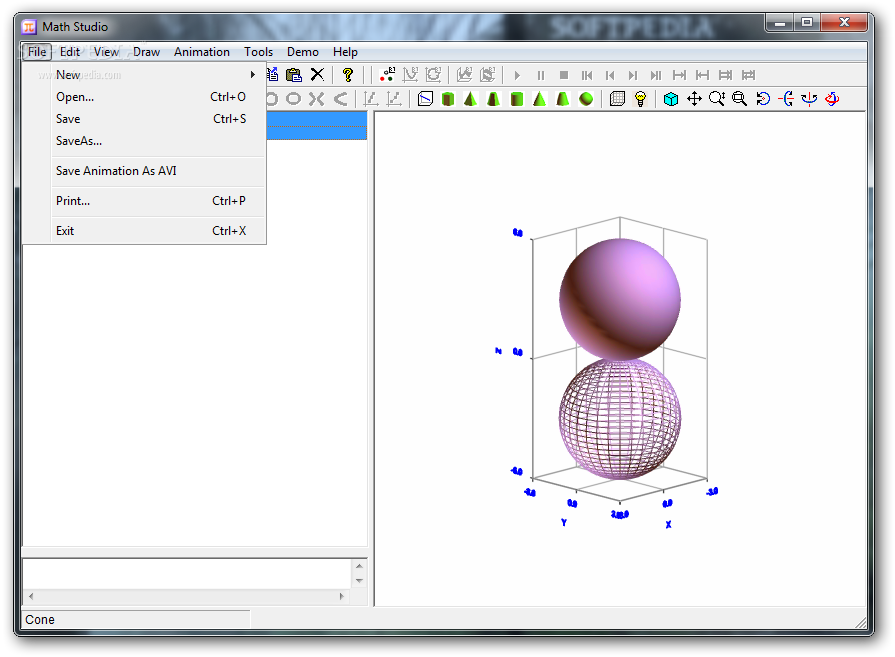Click the gray curve function plot icon
The width and height of the screenshot is (895, 657).
click(x=410, y=75)
